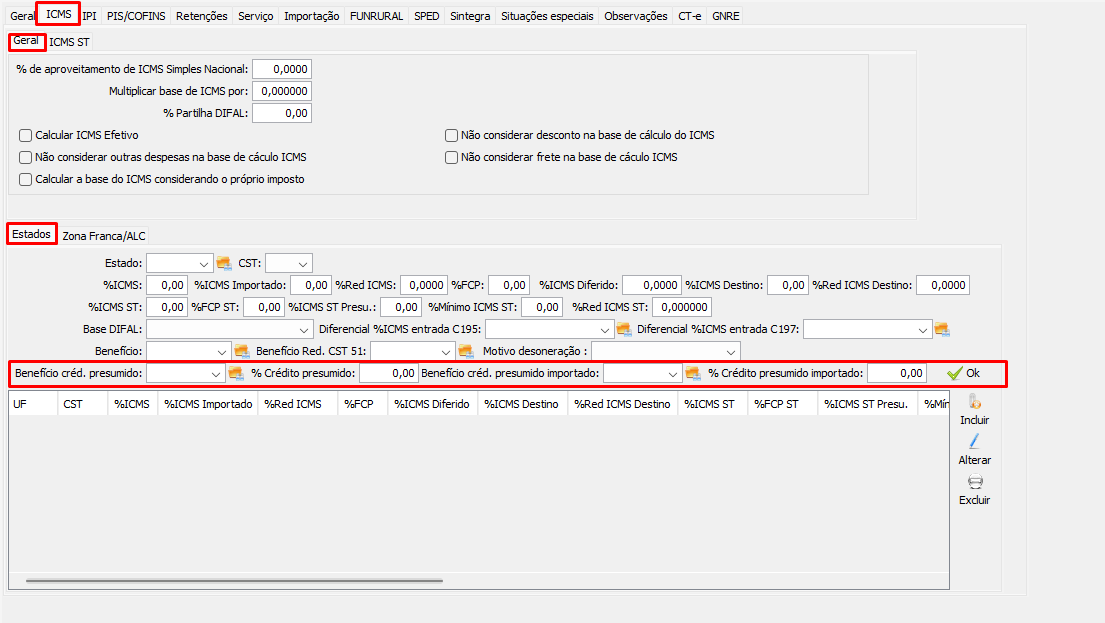Click the %Red ICMS input field

(424, 285)
